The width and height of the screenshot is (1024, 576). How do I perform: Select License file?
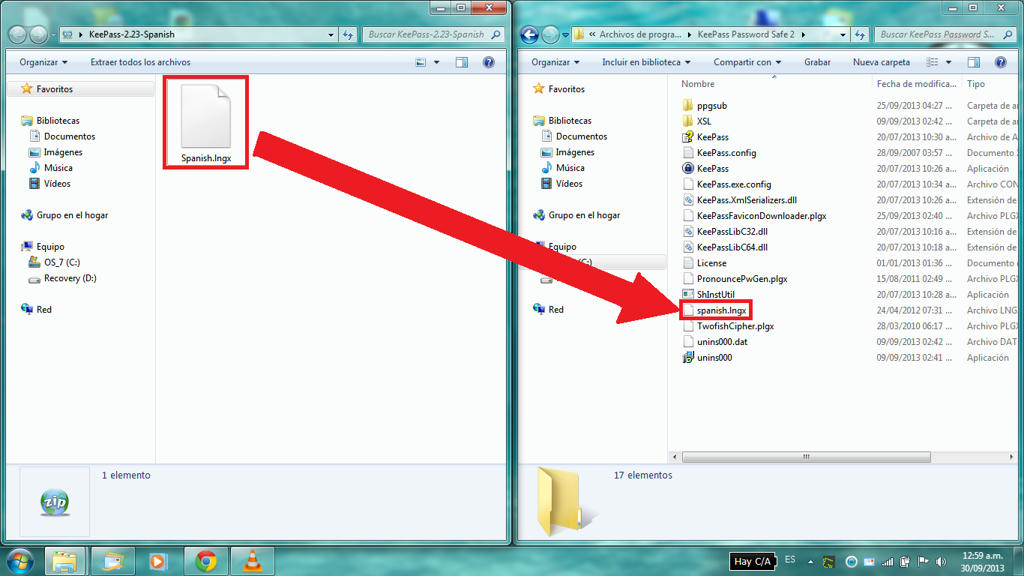coord(711,263)
